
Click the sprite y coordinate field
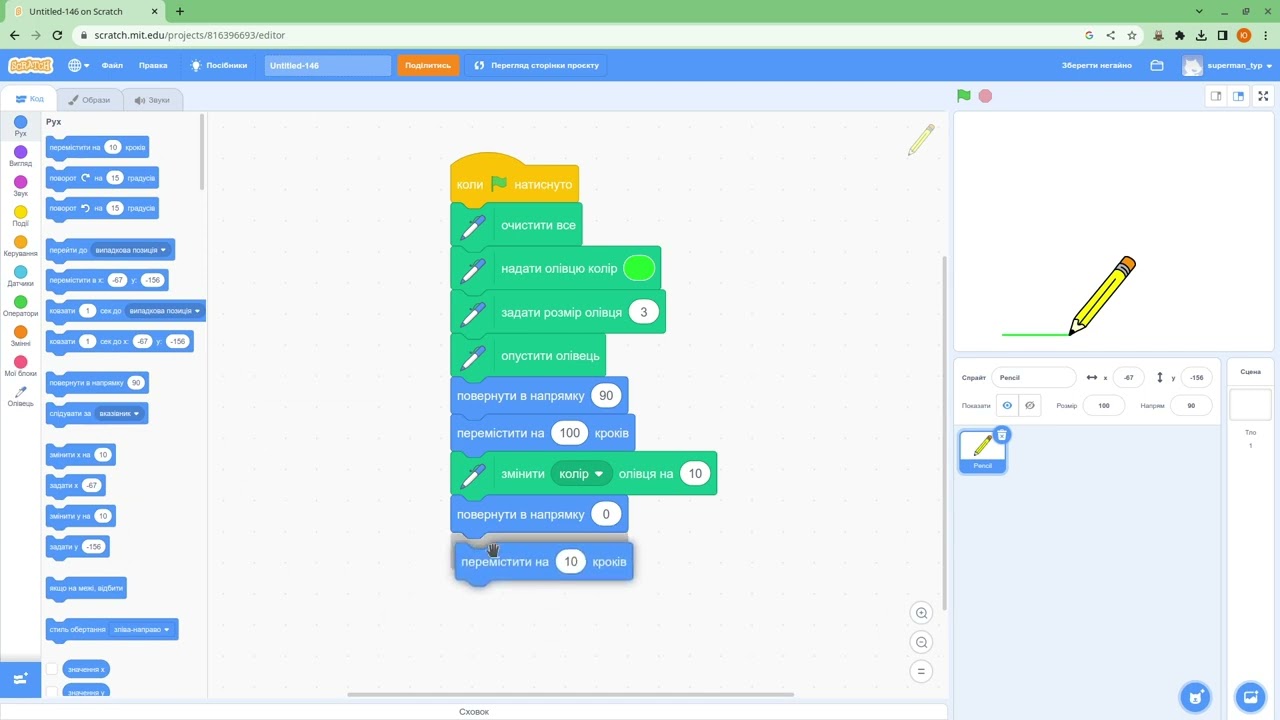click(x=1196, y=378)
